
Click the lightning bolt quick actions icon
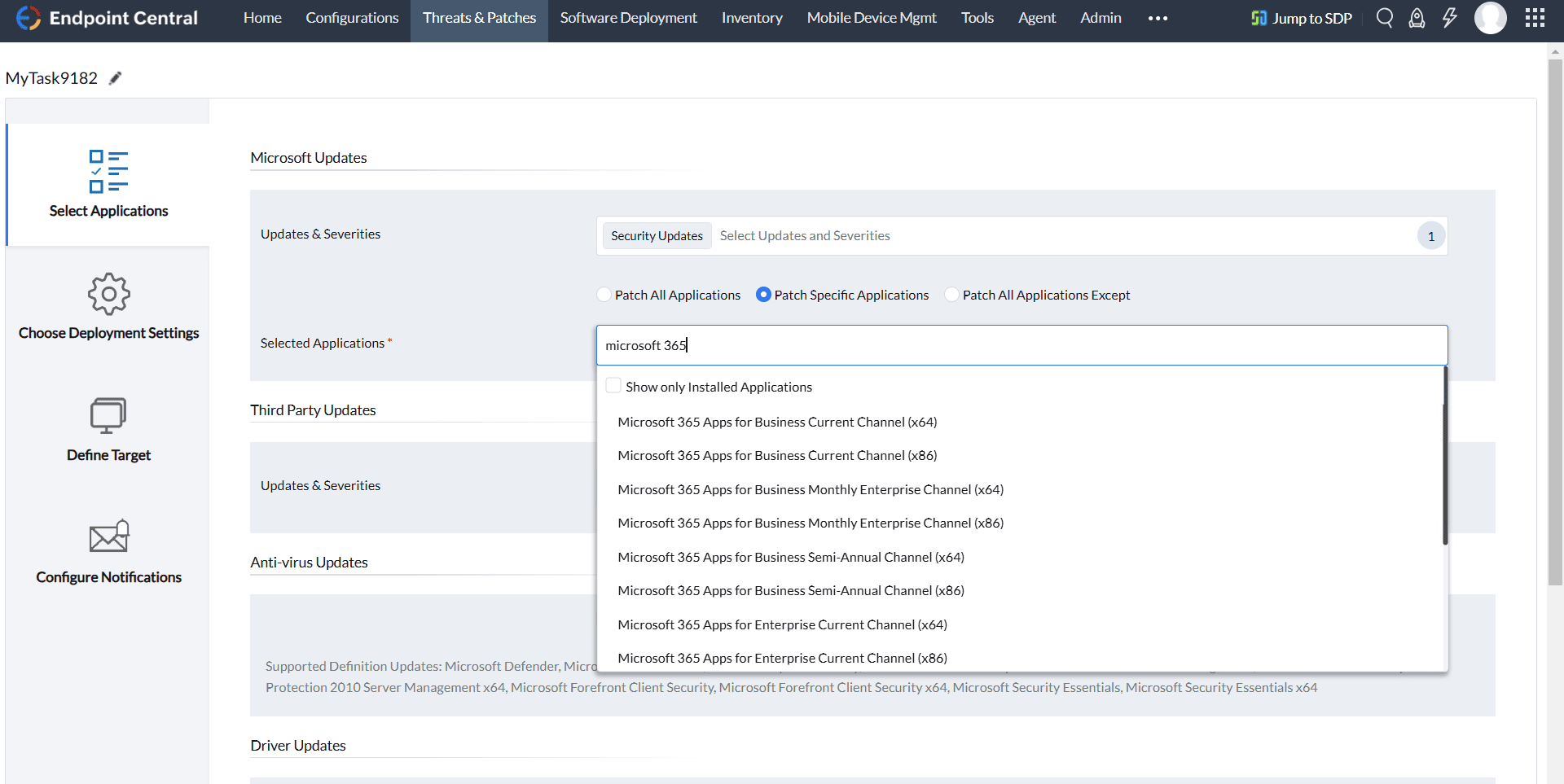(x=1450, y=18)
